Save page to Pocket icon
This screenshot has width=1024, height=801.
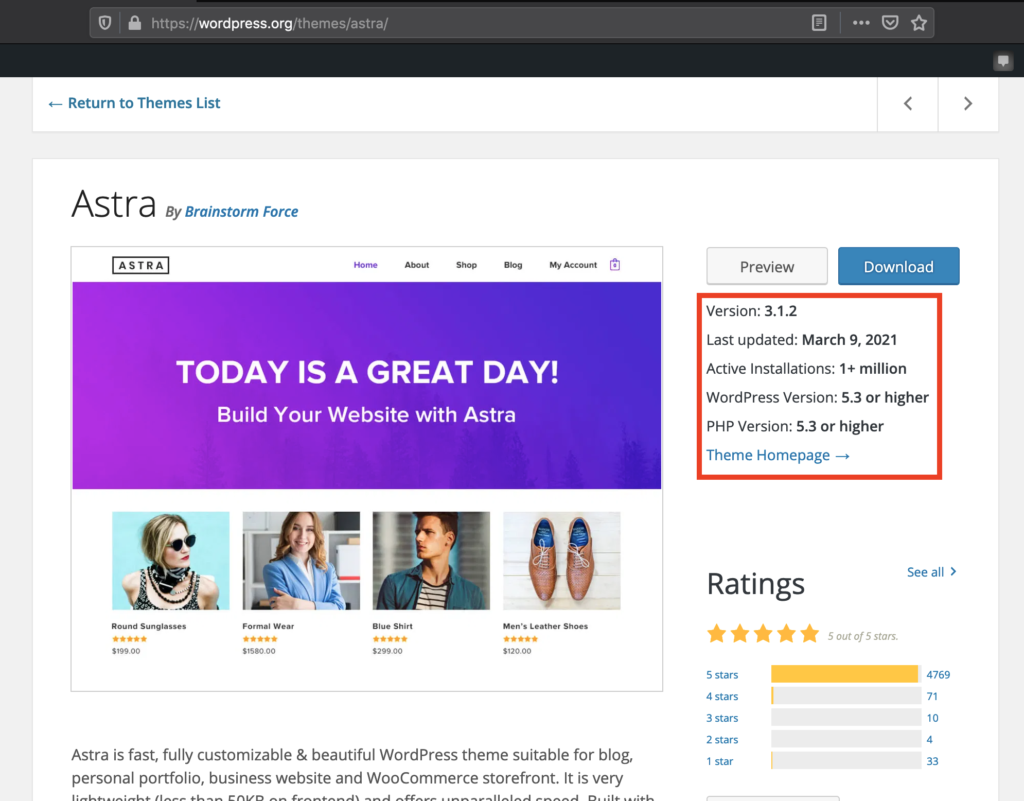[889, 23]
